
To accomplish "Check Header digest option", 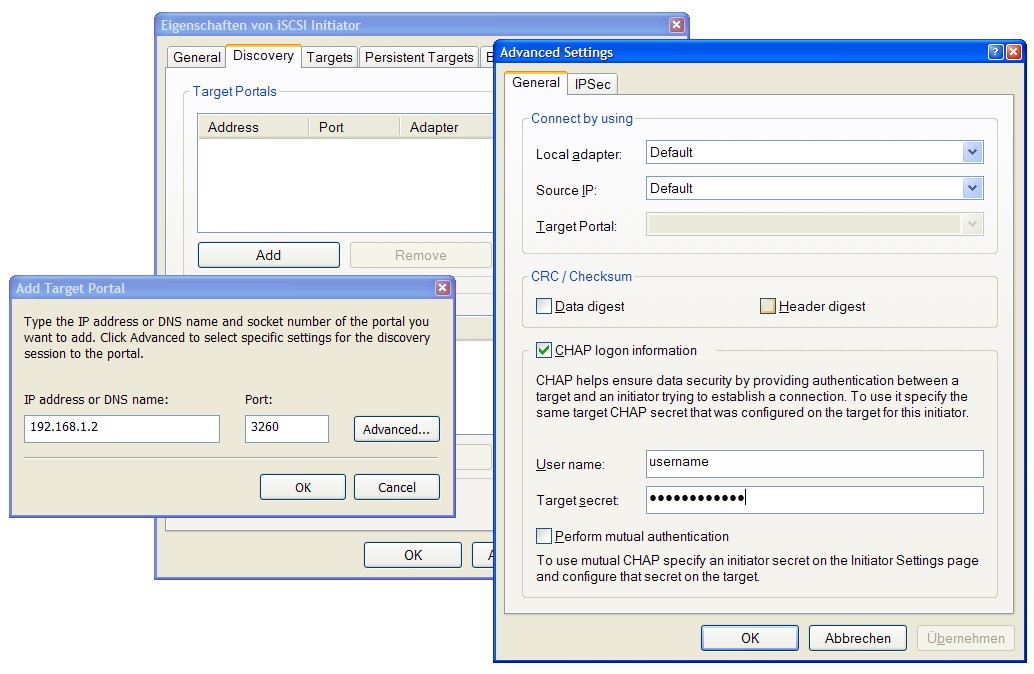I will 768,306.
